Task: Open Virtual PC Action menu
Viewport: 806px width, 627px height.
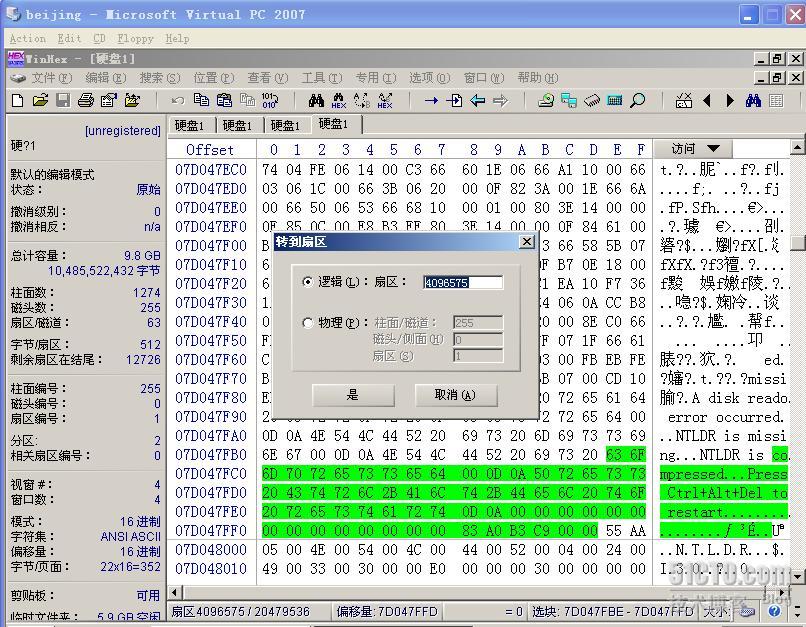Action: 28,39
